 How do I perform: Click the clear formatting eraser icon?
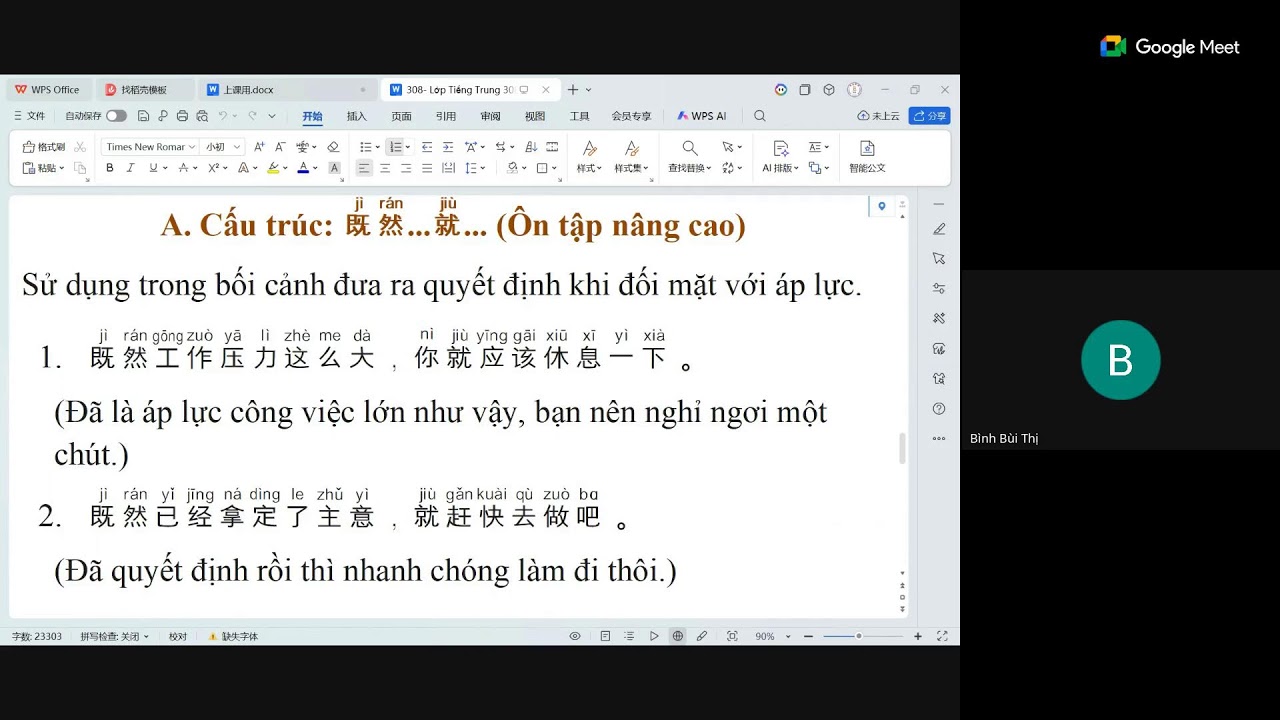point(333,147)
